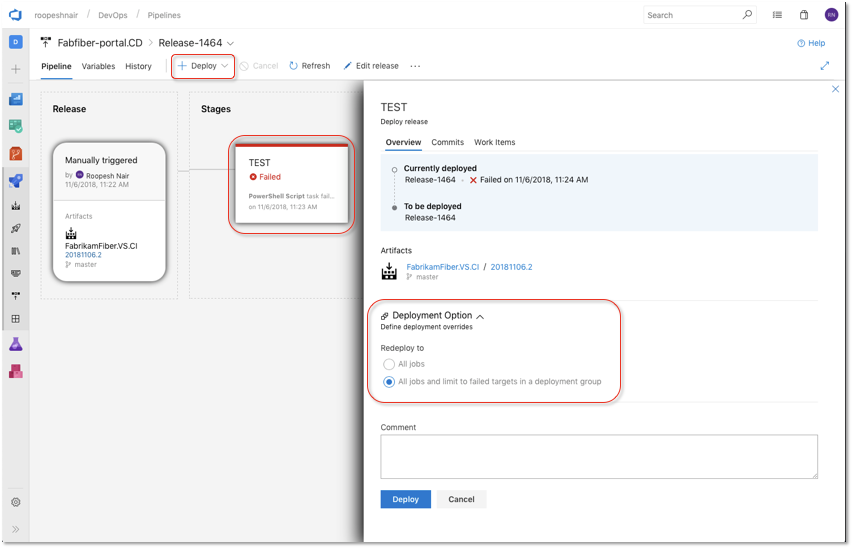Screen dimensions: 853x549
Task: Select the failed TEST stage card
Action: click(x=292, y=184)
